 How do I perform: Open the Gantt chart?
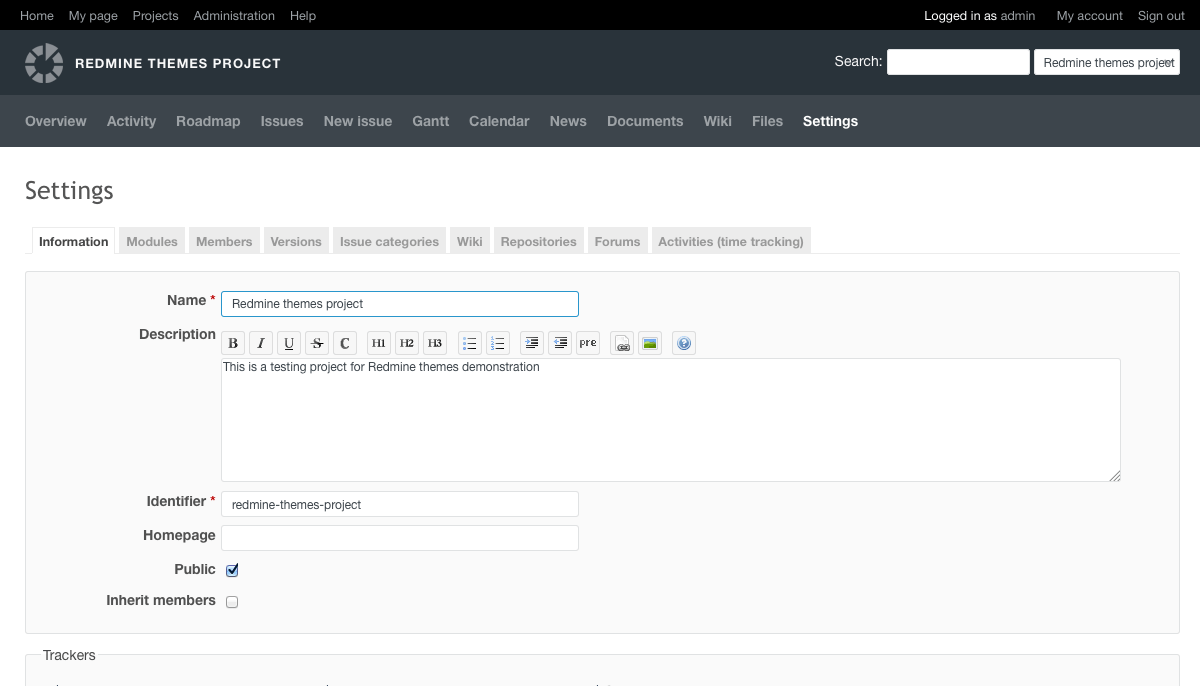click(431, 121)
